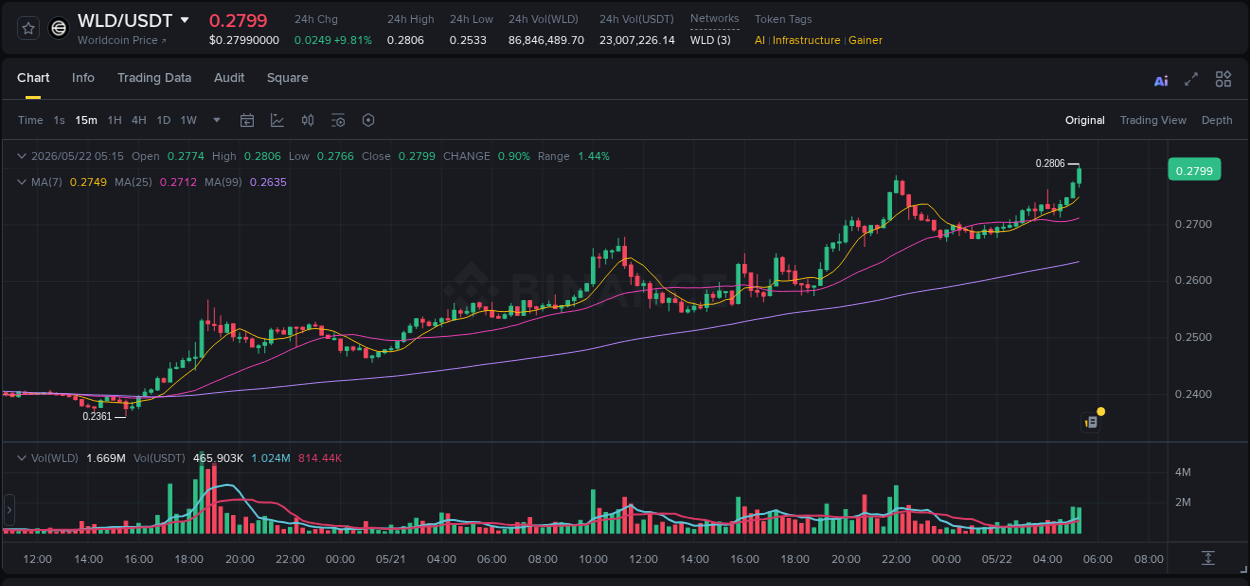1250x586 pixels.
Task: Expand the more time intervals dropdown arrow
Action: [x=217, y=120]
